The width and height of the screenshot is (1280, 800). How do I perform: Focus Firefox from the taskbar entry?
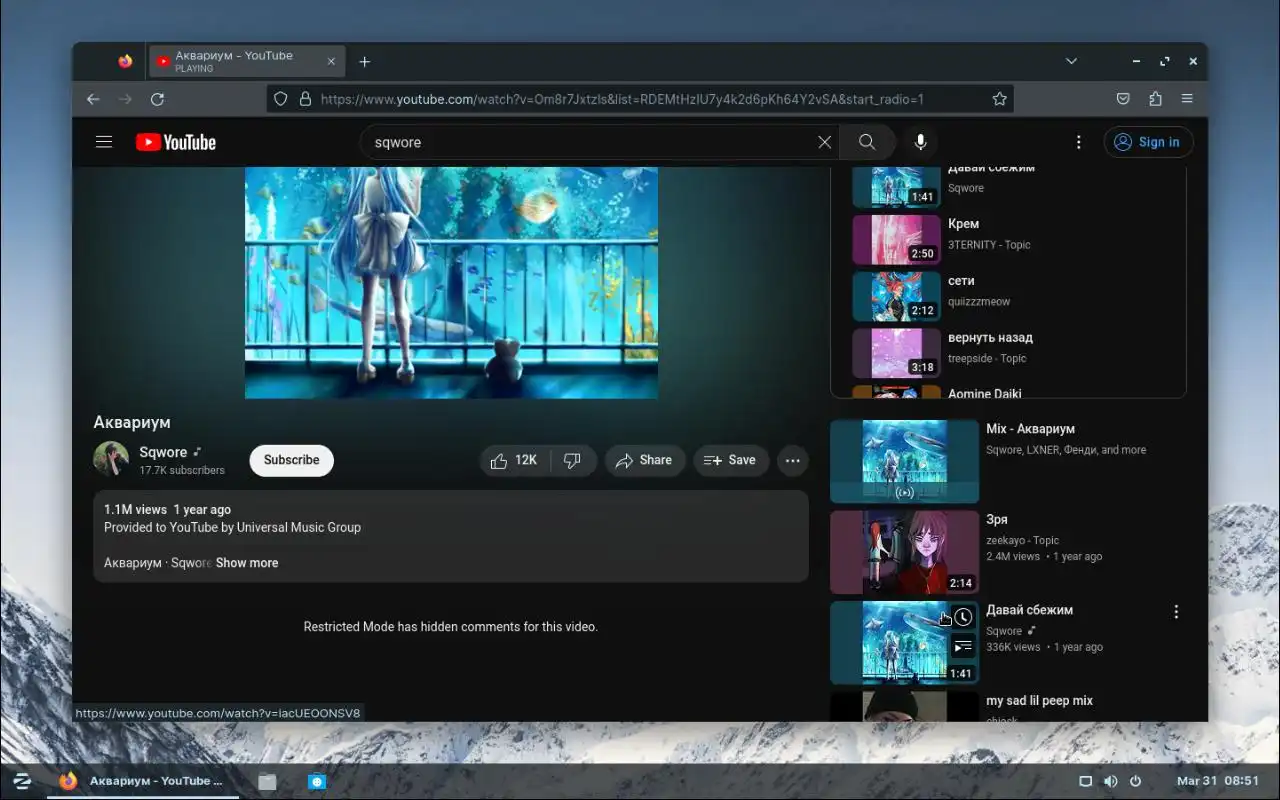click(x=142, y=781)
